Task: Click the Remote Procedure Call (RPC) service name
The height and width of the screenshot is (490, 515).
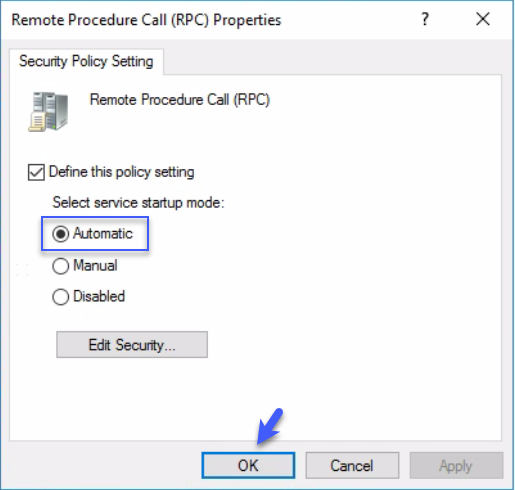Action: pos(180,100)
